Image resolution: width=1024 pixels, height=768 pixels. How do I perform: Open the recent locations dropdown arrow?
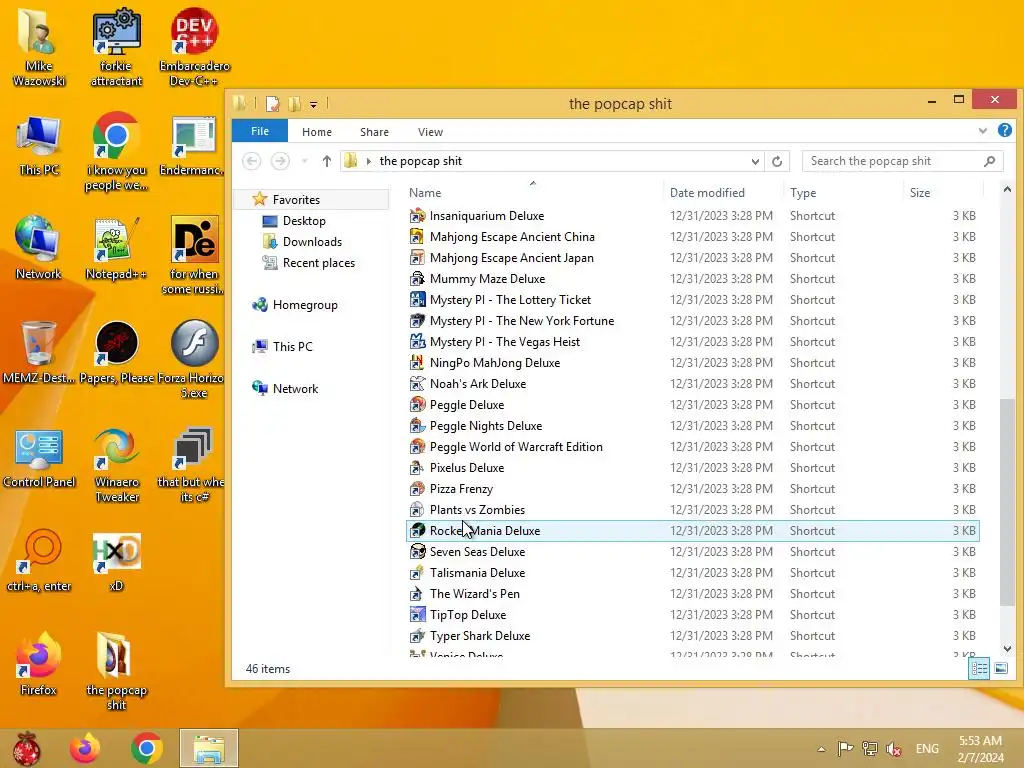pos(304,161)
